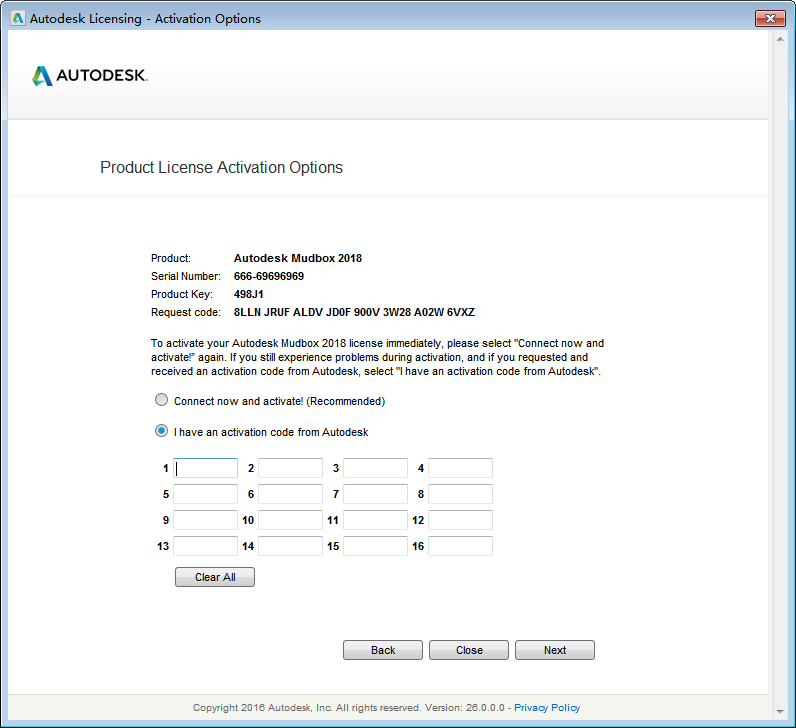
Task: Click activation code field 16
Action: click(460, 546)
